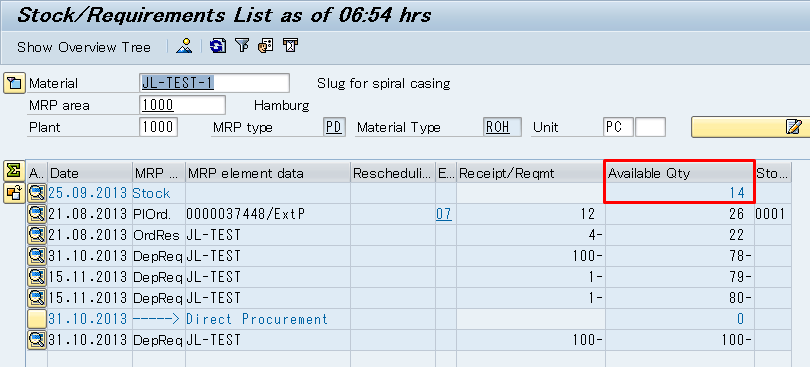The width and height of the screenshot is (810, 367).
Task: Click the pencil edit icon on yellow button
Action: 792,127
